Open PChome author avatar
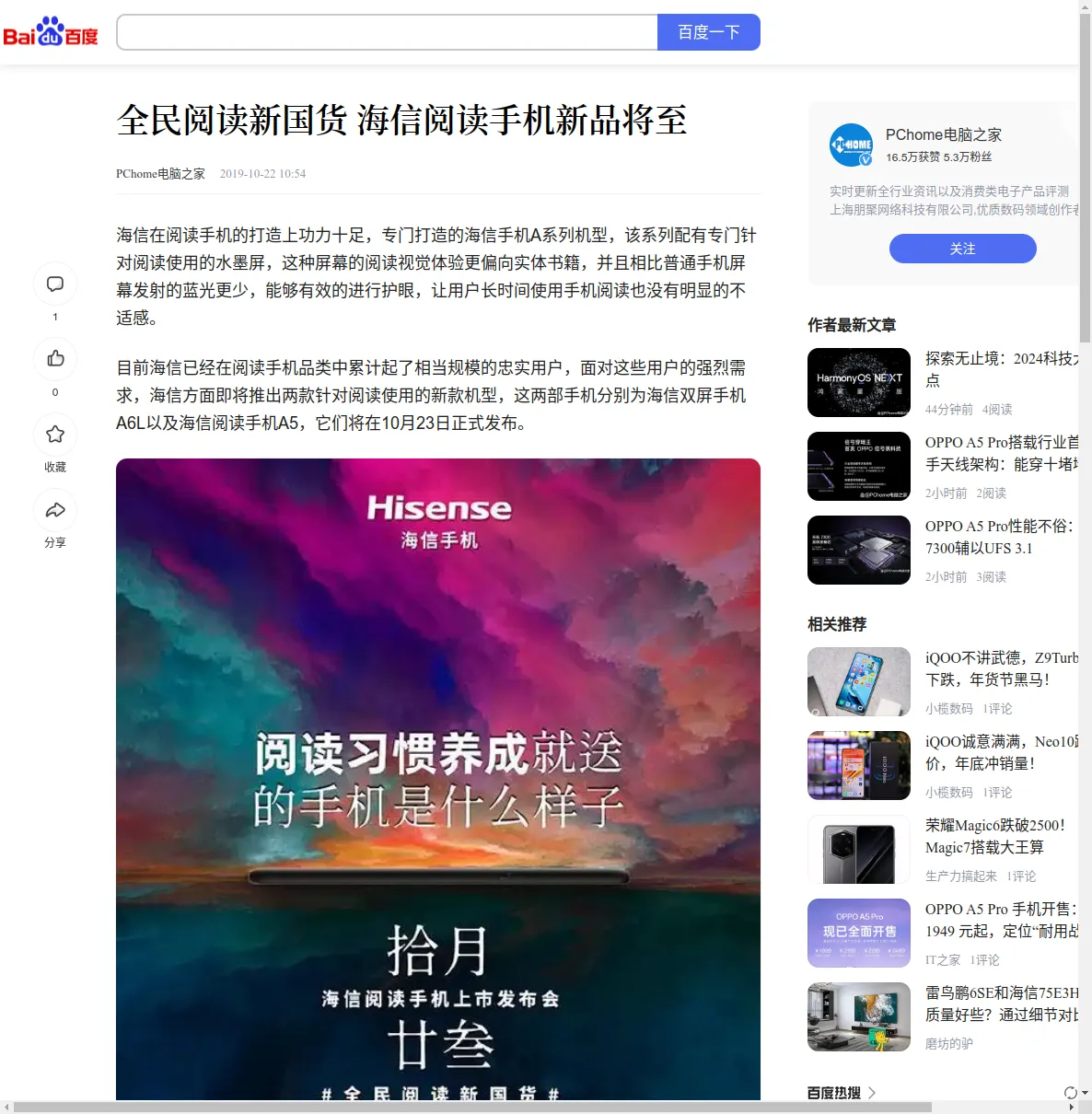1092x1114 pixels. click(852, 145)
